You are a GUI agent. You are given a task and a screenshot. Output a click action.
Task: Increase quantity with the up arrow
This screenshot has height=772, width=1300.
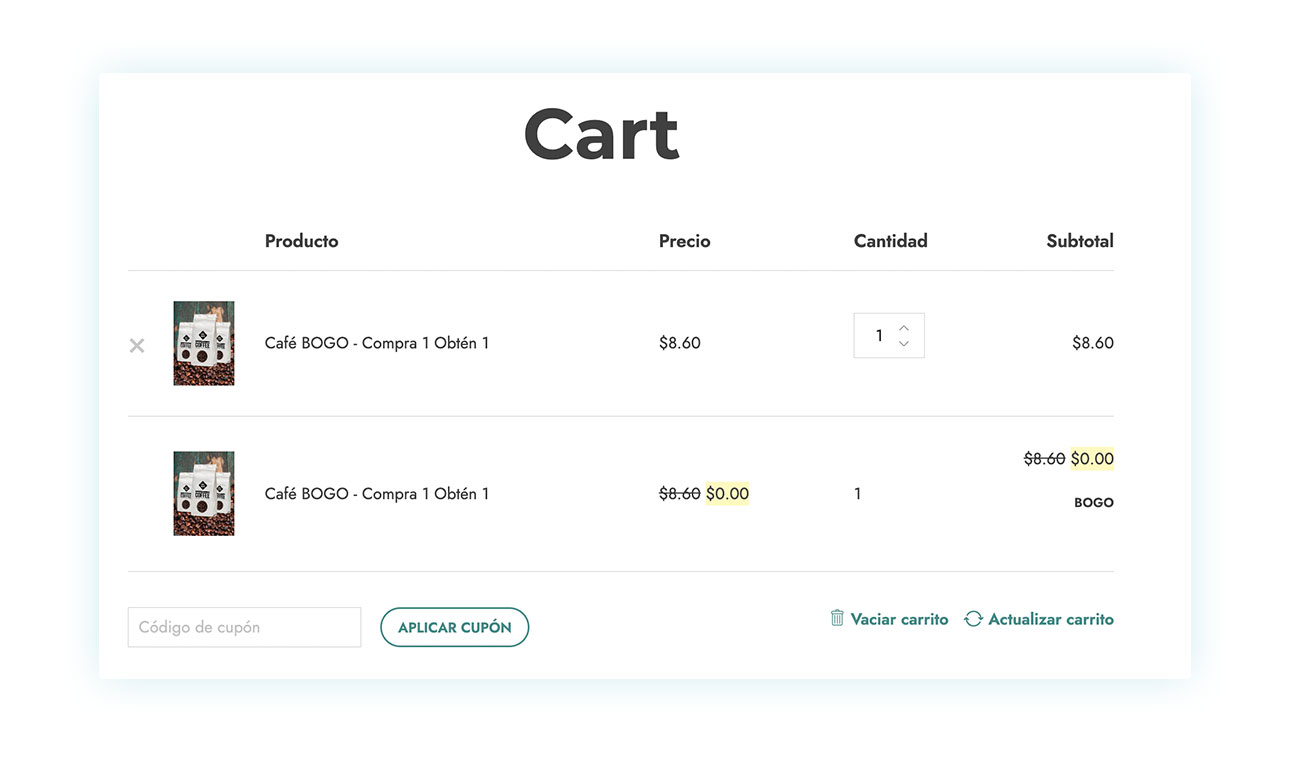coord(904,328)
